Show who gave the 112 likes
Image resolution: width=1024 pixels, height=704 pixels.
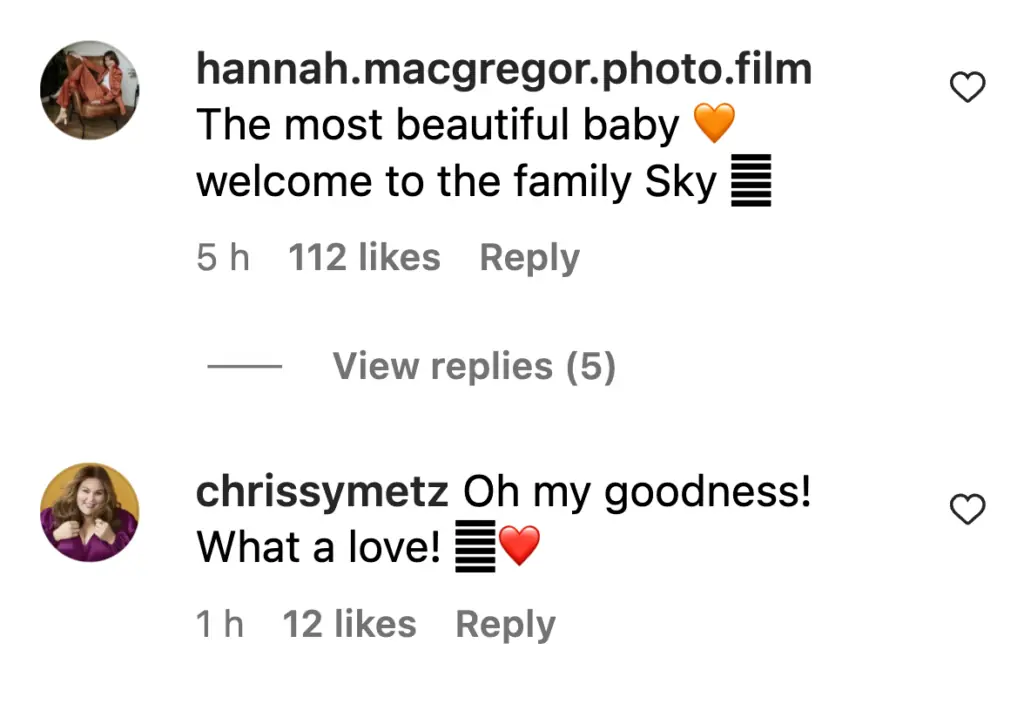pos(364,258)
